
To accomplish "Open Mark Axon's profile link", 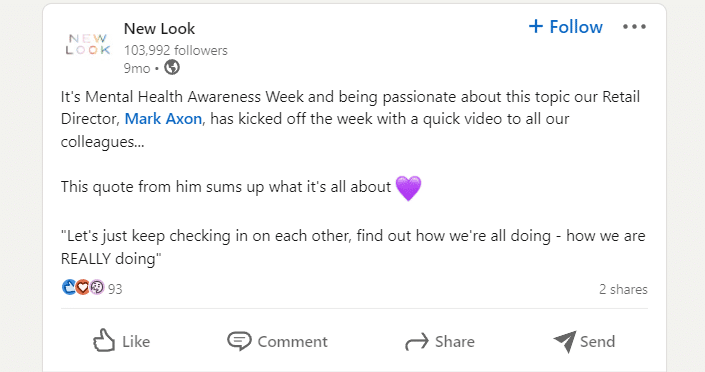I will pos(163,119).
